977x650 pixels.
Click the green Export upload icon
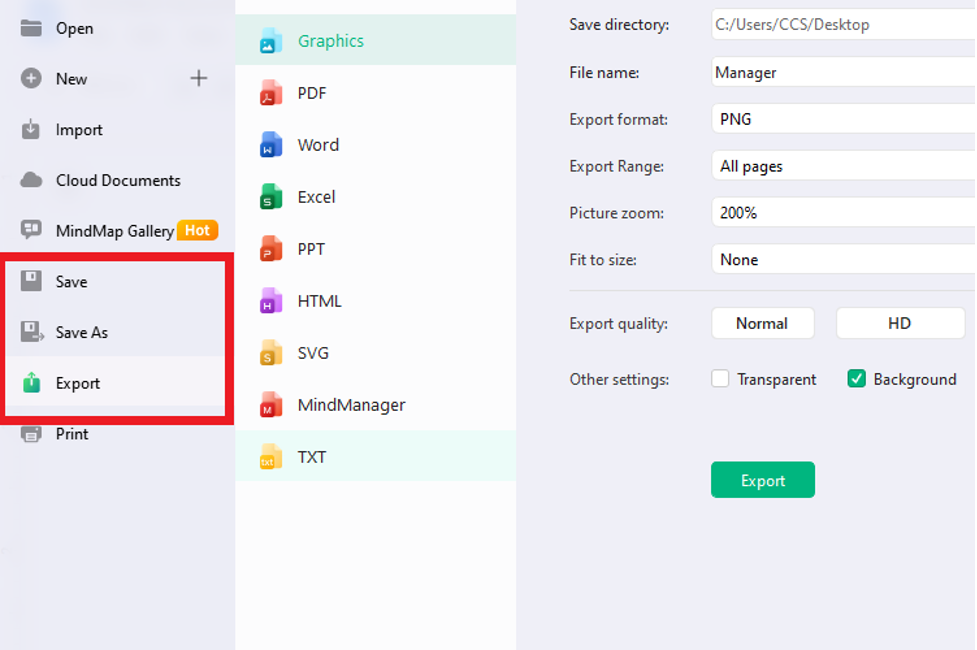point(31,382)
